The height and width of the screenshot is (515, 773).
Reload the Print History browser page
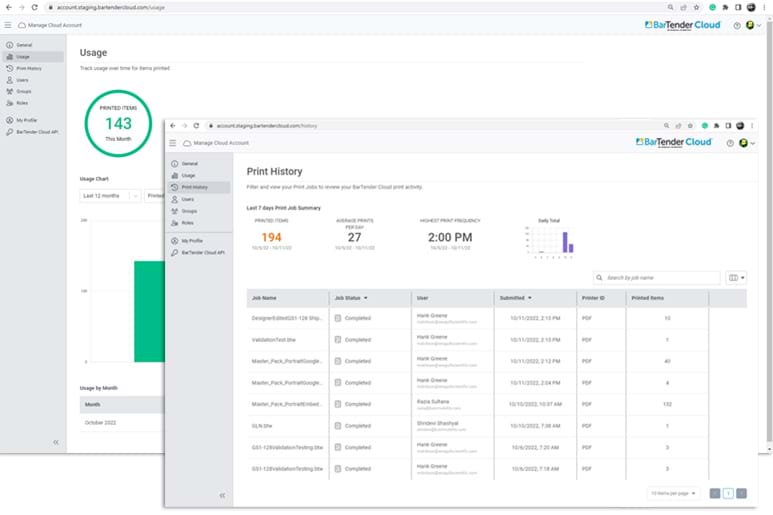196,125
